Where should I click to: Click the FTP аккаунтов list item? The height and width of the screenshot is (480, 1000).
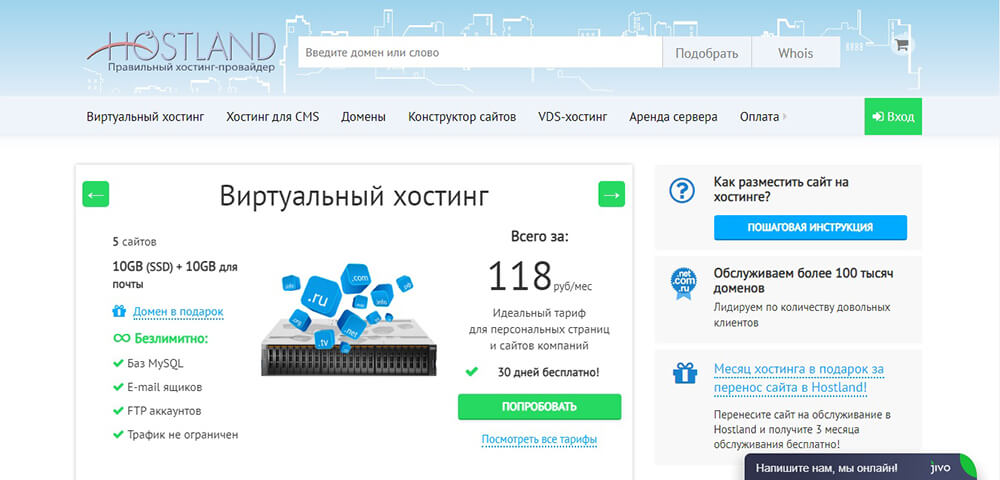tap(165, 411)
